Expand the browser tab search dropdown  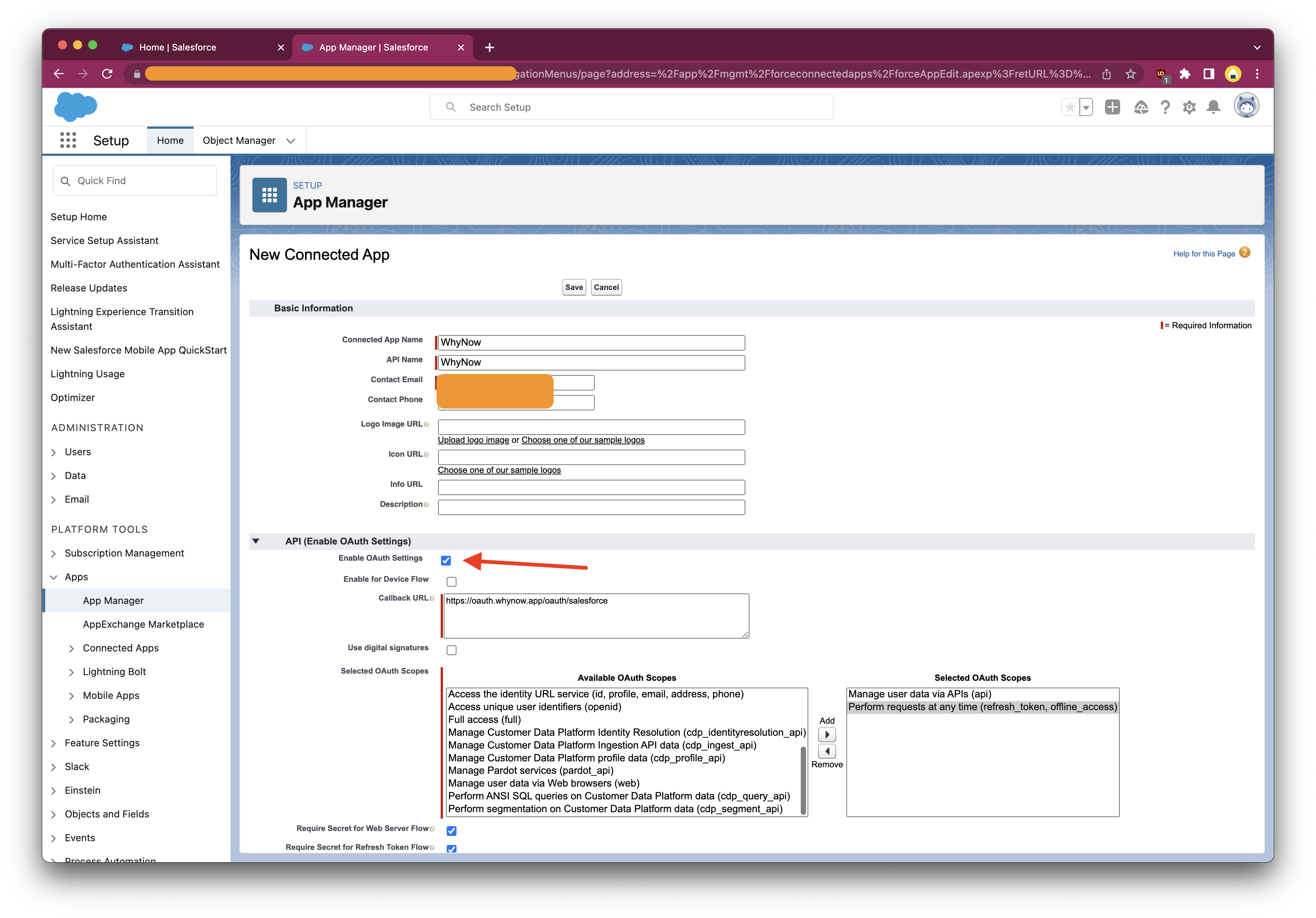tap(1256, 47)
